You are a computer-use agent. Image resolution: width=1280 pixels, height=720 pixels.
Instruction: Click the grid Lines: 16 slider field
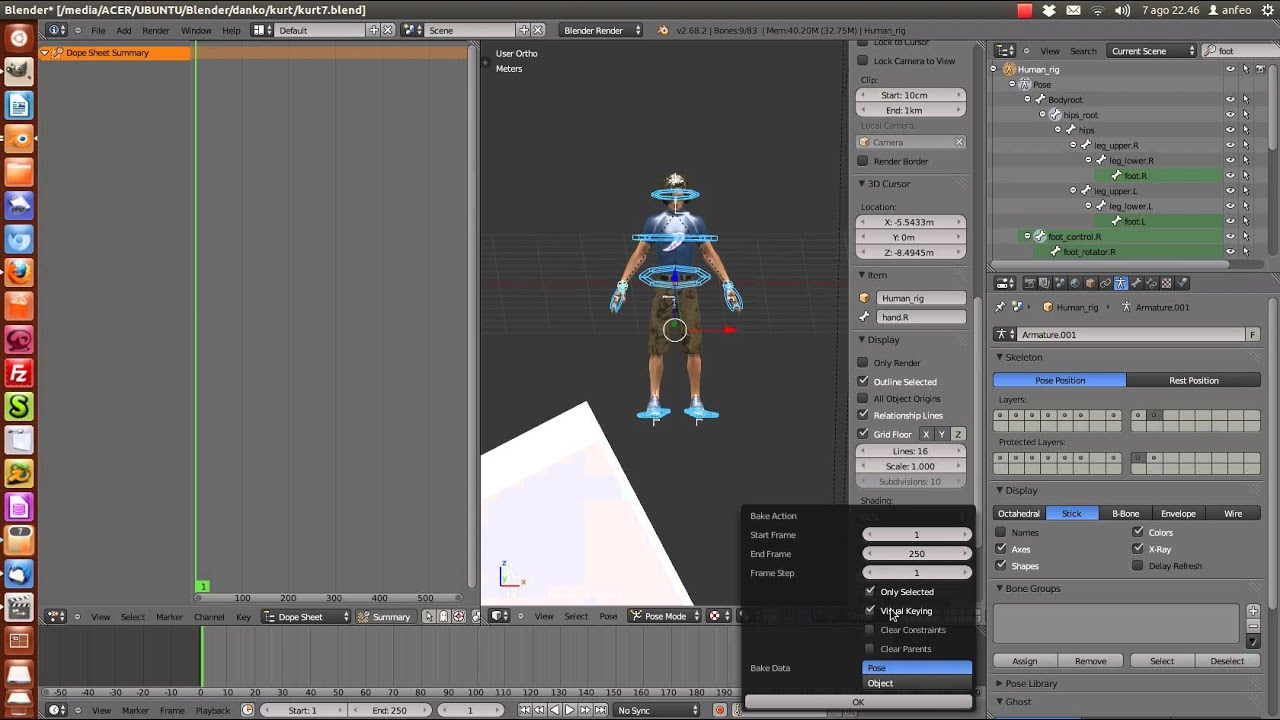coord(910,451)
